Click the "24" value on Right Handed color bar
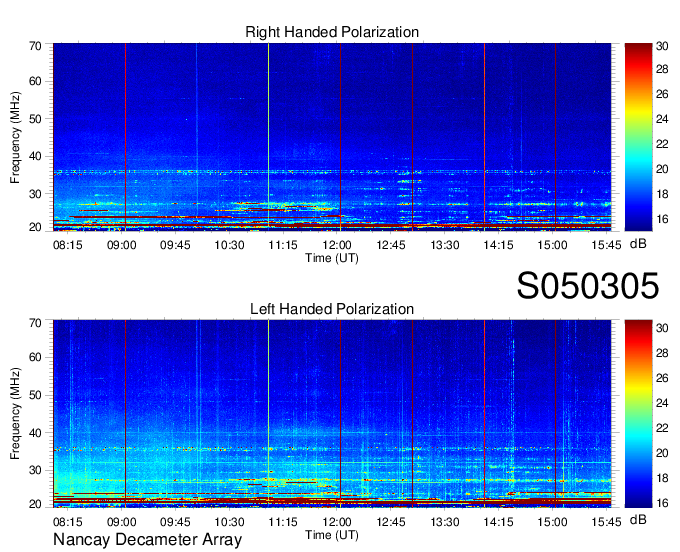 662,119
